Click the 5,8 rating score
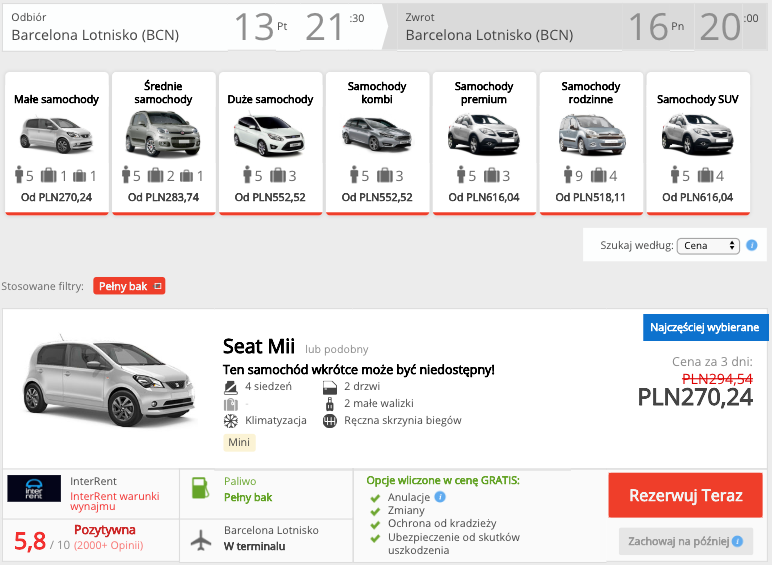This screenshot has height=565, width=772. pyautogui.click(x=30, y=541)
